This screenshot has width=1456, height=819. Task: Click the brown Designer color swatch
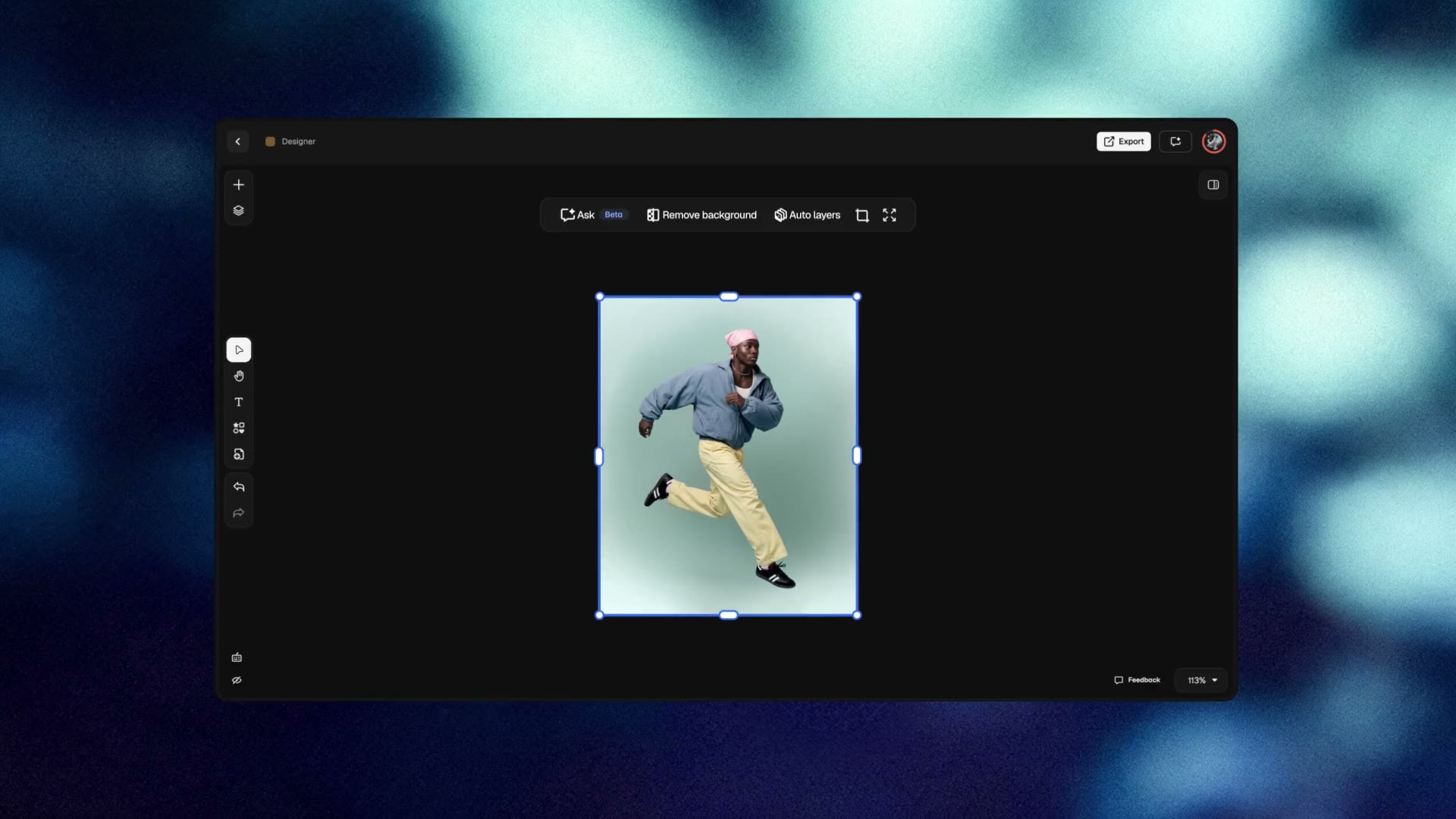(x=270, y=142)
